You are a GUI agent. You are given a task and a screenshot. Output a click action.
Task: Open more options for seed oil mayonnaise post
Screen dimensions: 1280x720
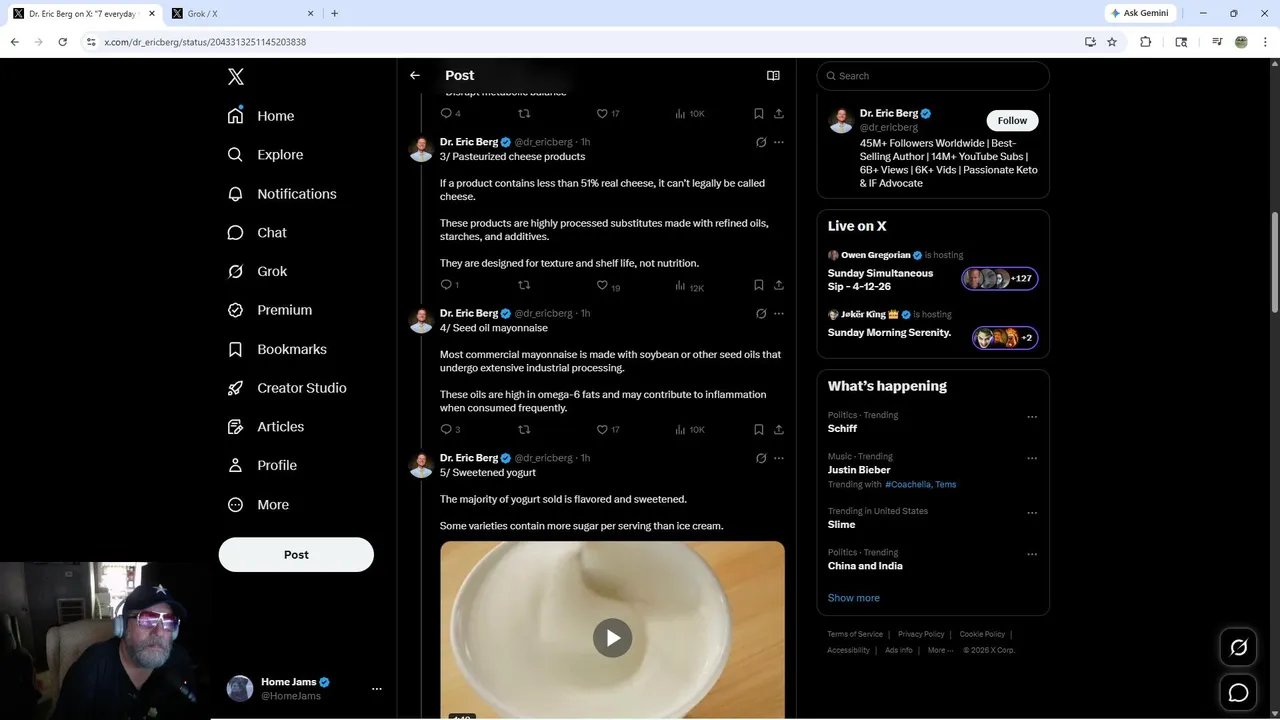click(779, 313)
